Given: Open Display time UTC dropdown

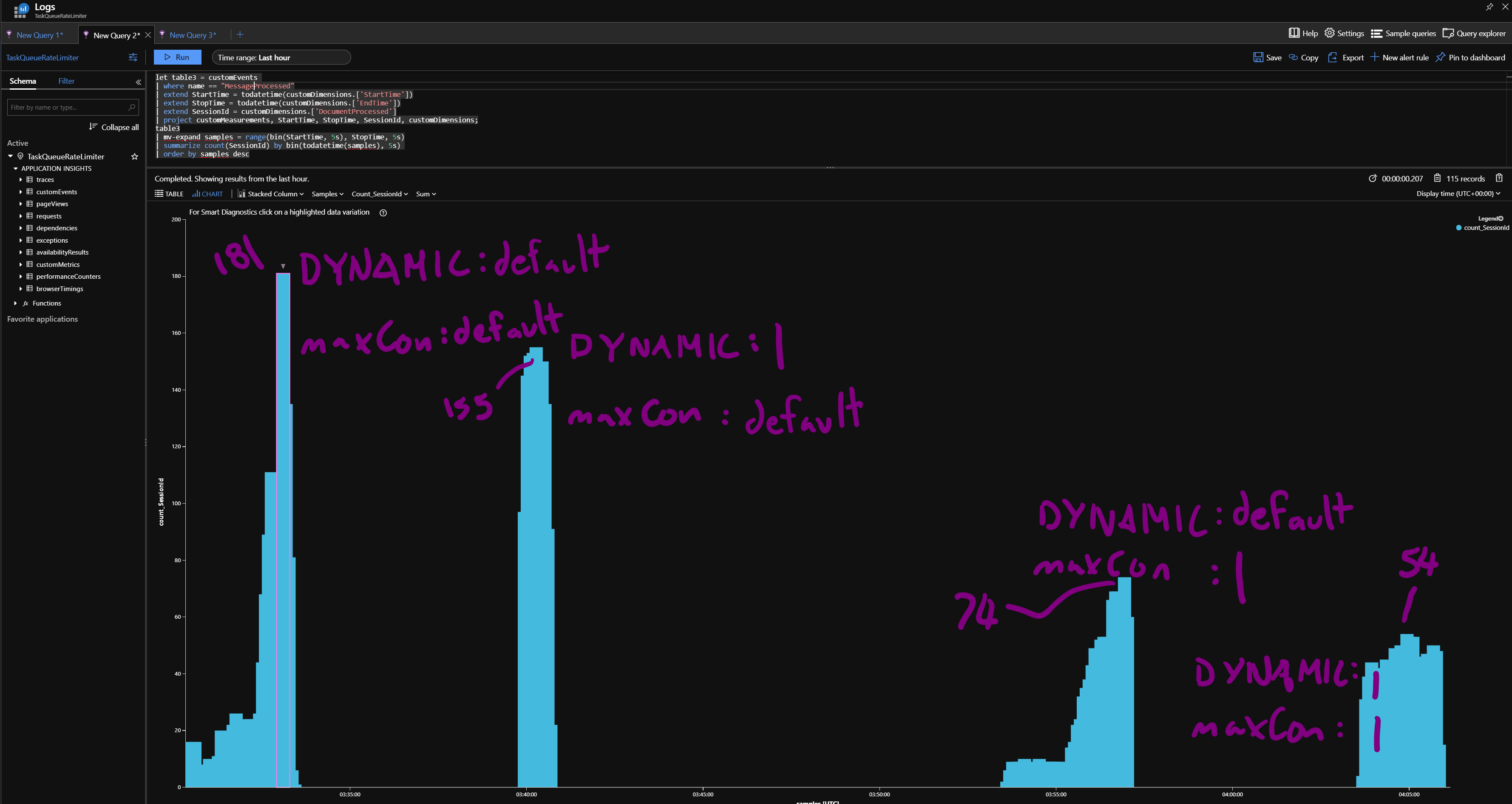Looking at the screenshot, I should [1458, 194].
